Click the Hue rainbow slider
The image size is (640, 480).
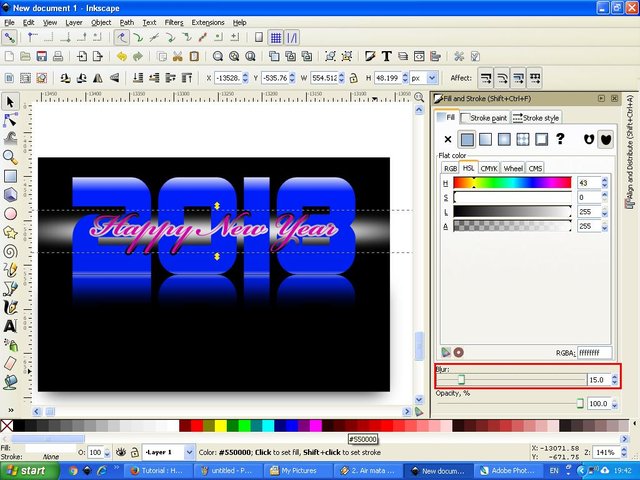coord(512,183)
